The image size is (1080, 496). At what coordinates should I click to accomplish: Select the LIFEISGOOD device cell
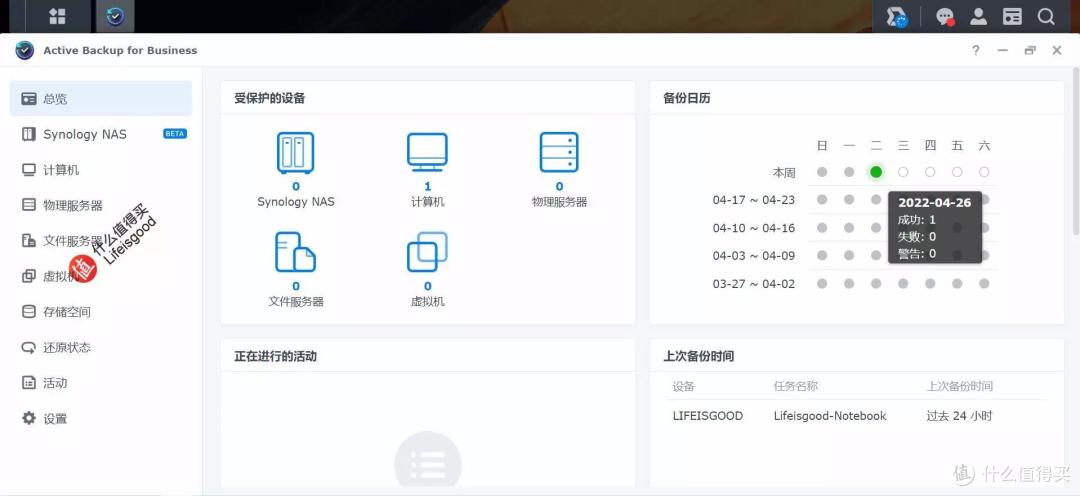coord(707,416)
